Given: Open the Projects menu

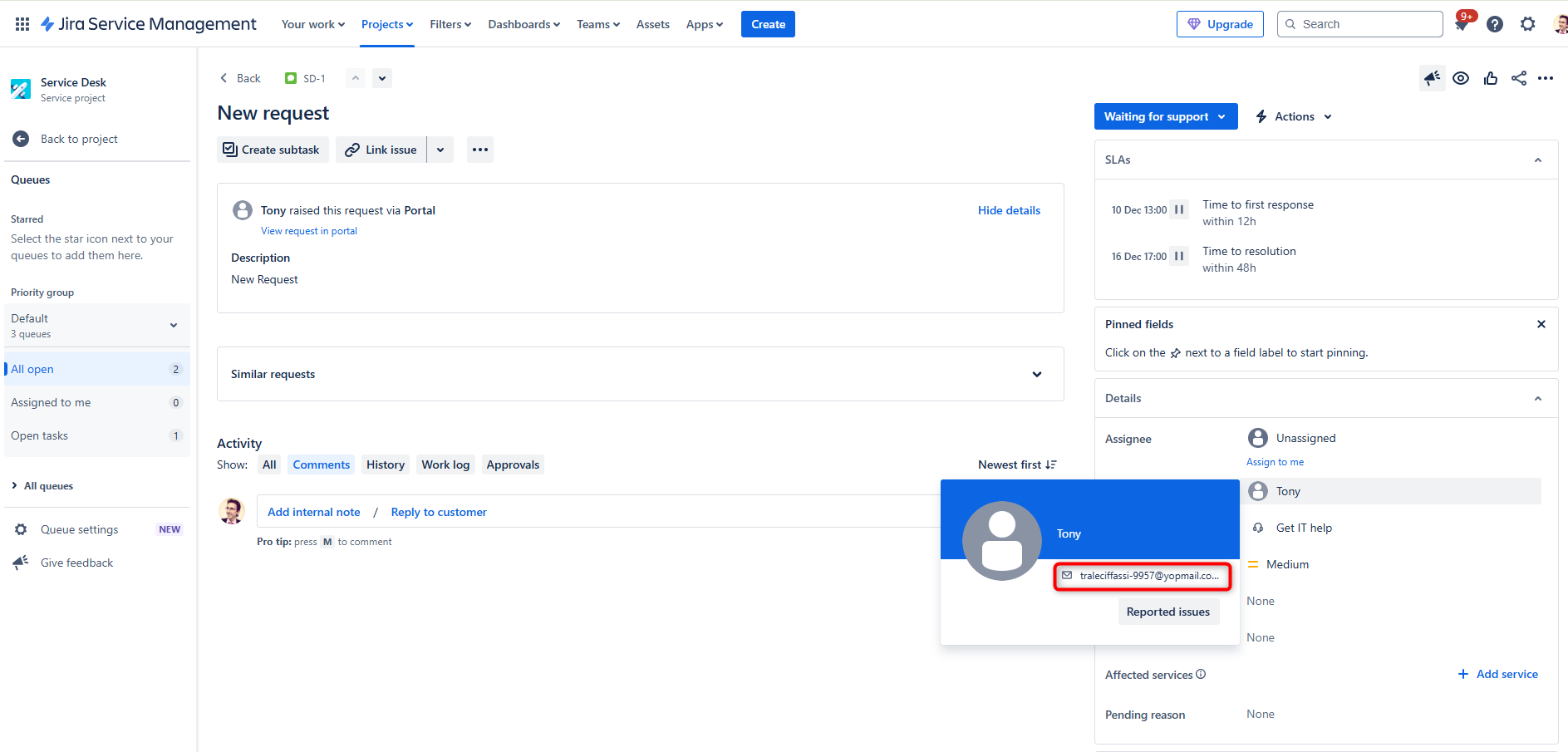Looking at the screenshot, I should 387,24.
